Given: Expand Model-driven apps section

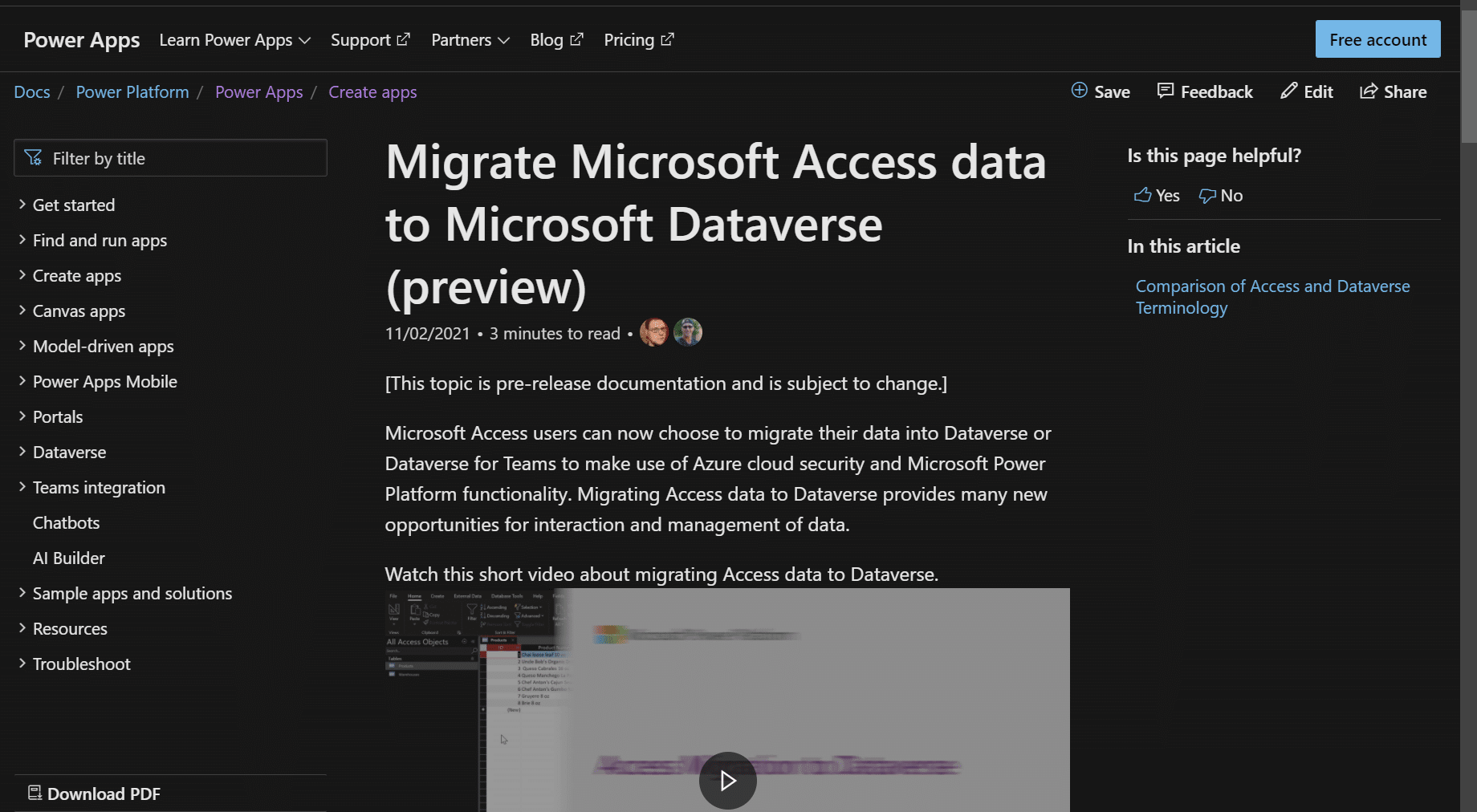Looking at the screenshot, I should pos(22,346).
